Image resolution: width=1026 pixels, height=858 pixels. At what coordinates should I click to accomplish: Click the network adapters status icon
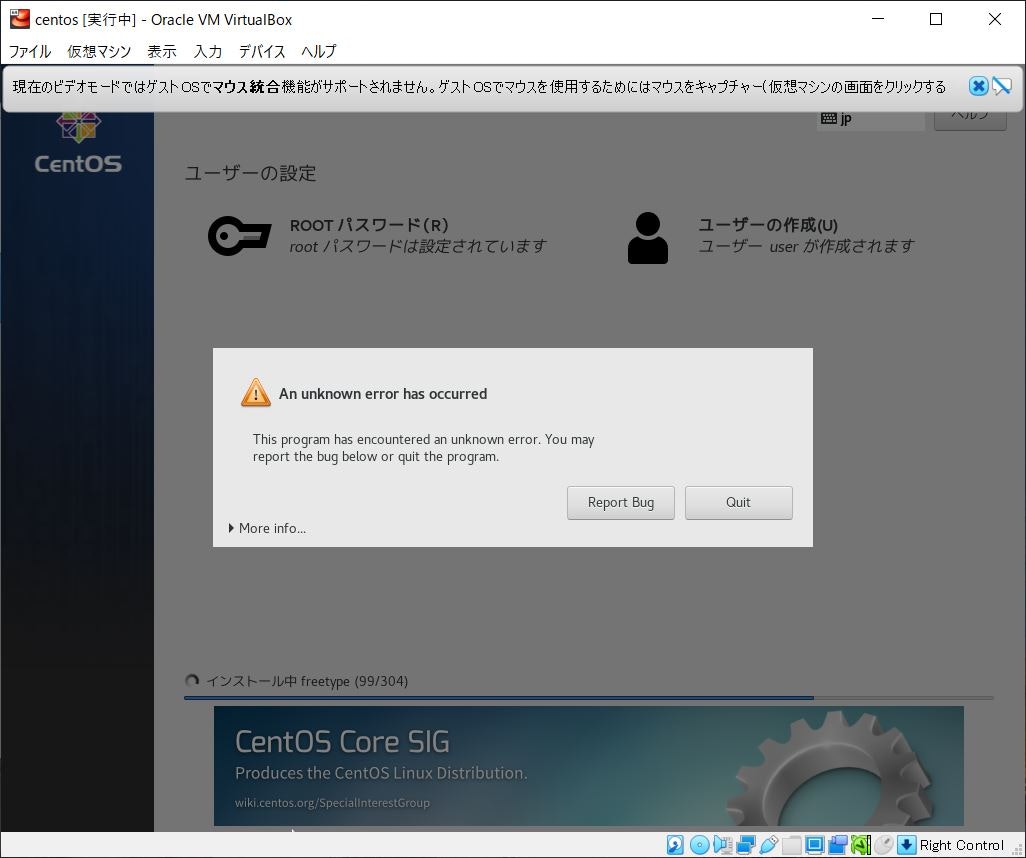click(x=746, y=845)
